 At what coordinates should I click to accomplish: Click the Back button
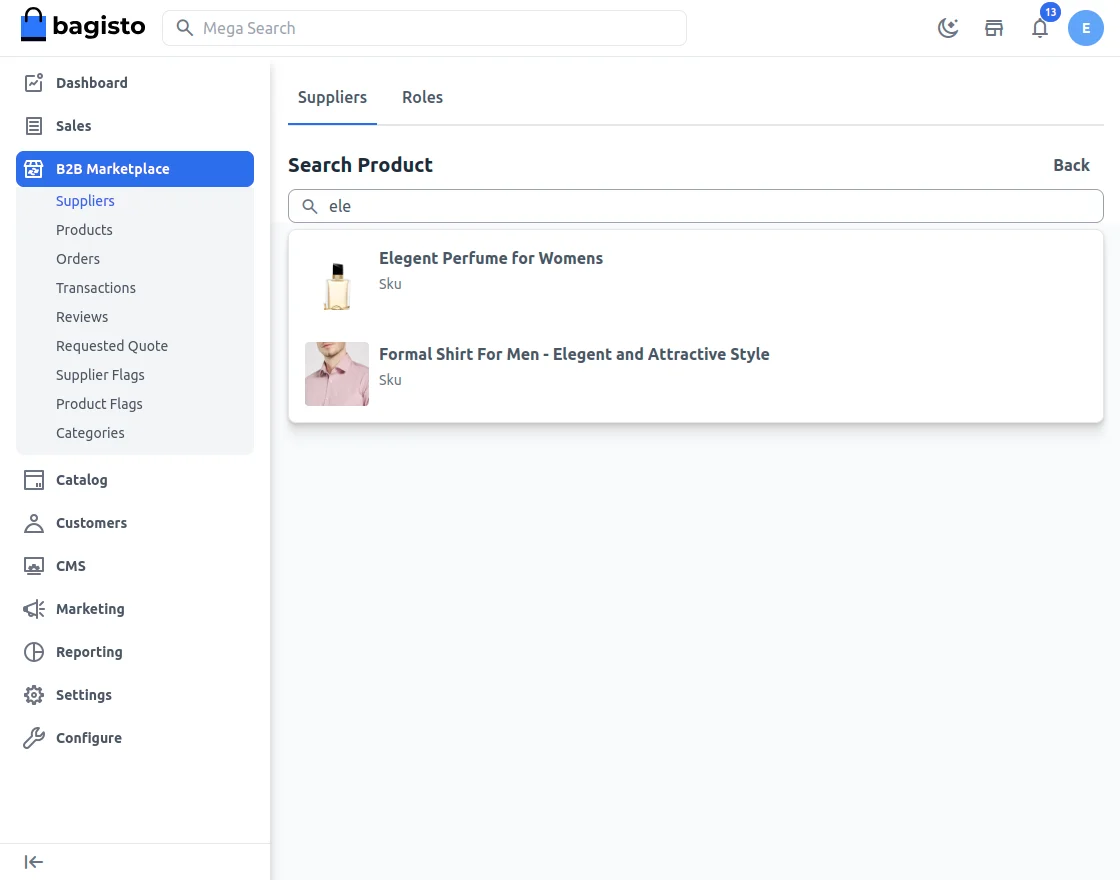coord(1071,165)
